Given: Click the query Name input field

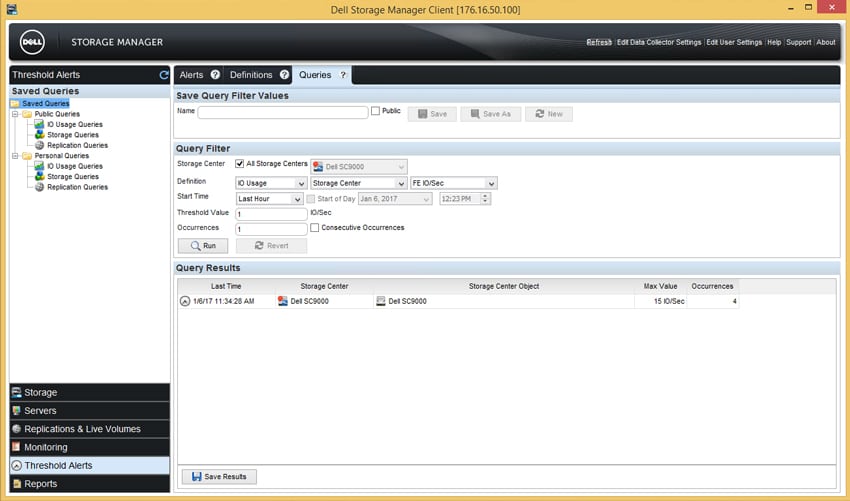Looking at the screenshot, I should coord(283,112).
